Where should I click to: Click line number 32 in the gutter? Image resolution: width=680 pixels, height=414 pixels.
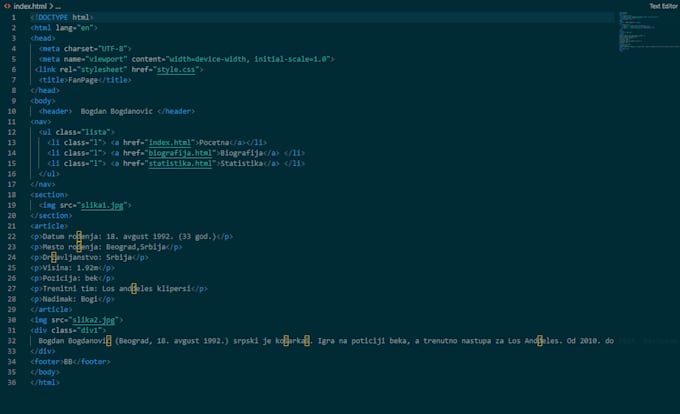(12, 341)
